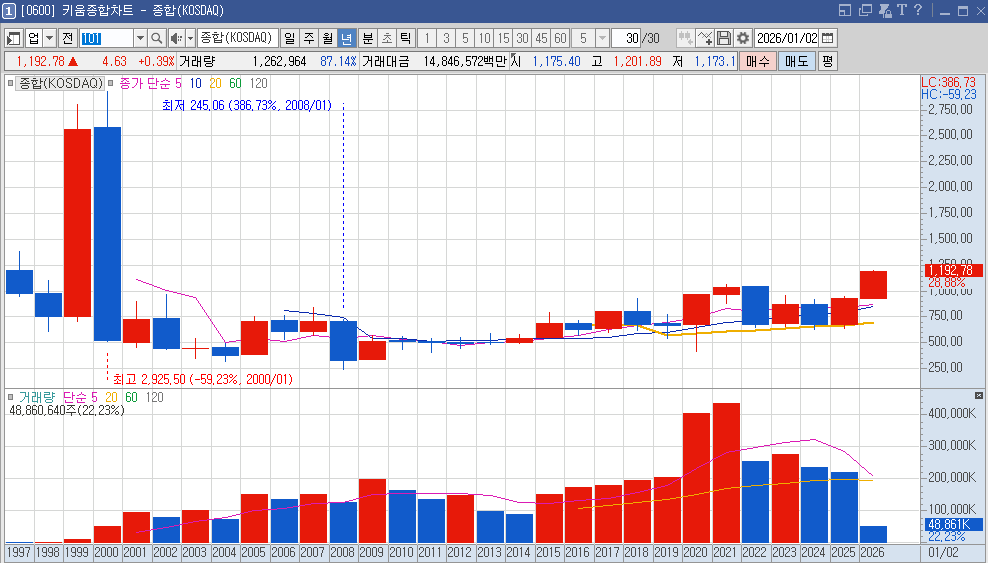
Task: Click the speaker sound icon
Action: (x=176, y=38)
